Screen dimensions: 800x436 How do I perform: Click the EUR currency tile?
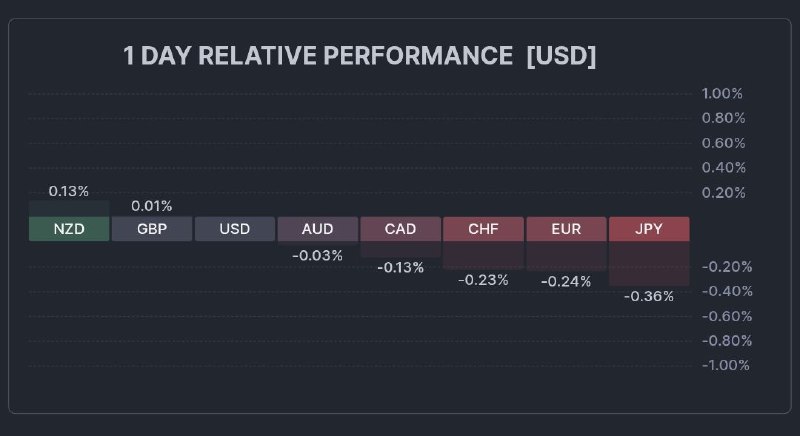coord(566,229)
